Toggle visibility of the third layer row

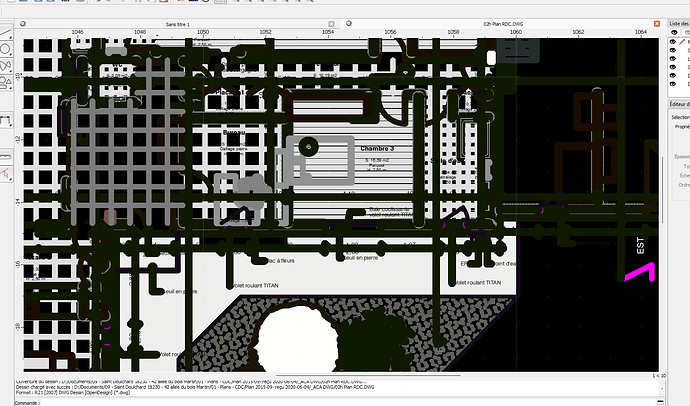point(673,59)
